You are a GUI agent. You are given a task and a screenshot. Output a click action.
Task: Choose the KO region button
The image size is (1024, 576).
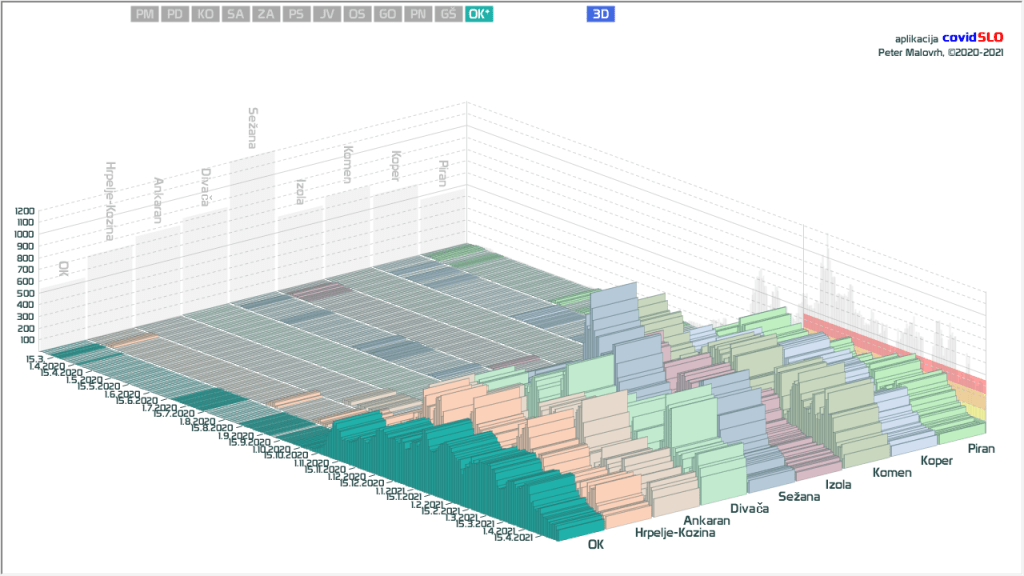[205, 14]
